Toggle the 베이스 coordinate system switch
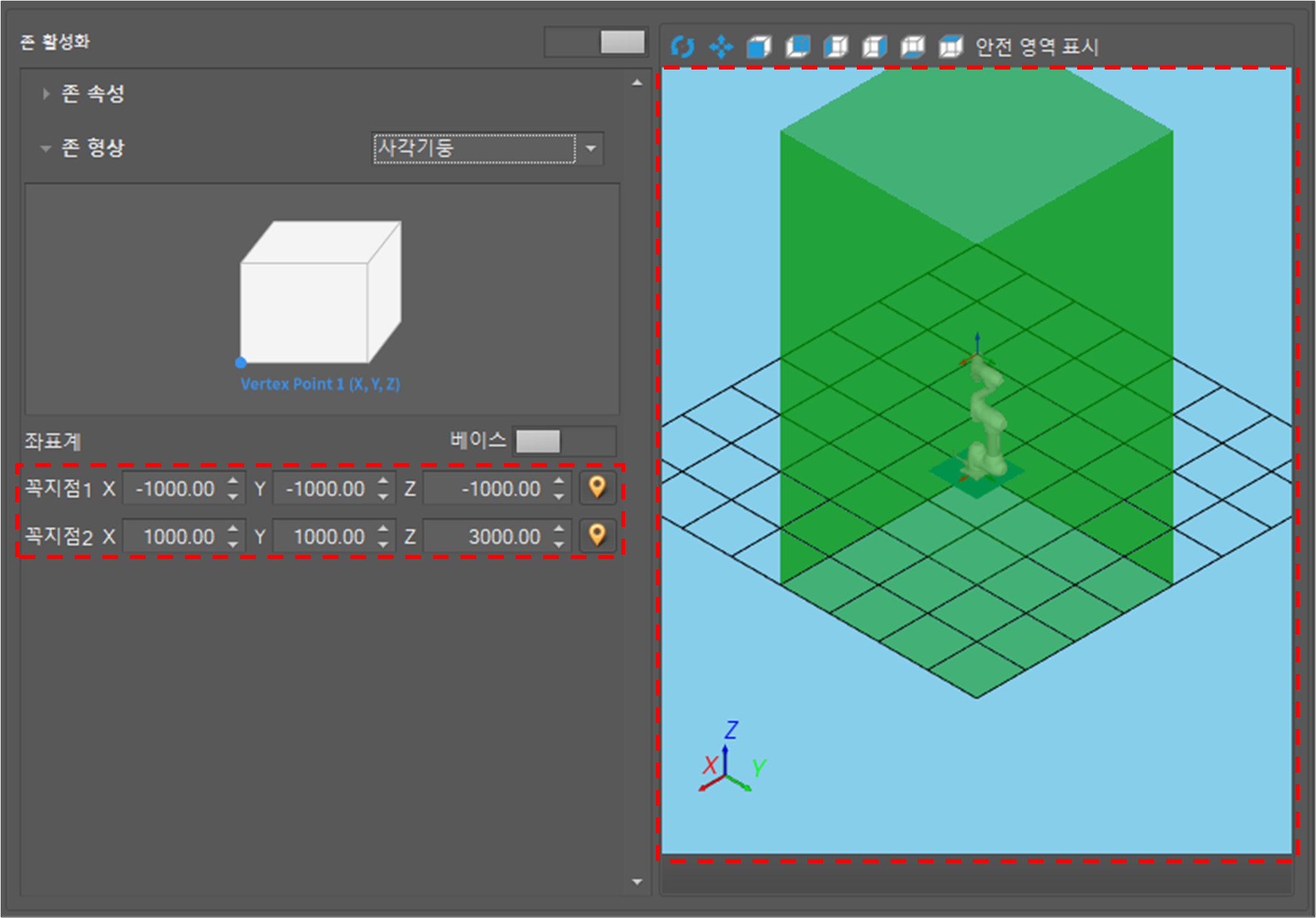Screen dimensions: 1316x918 coord(564,441)
